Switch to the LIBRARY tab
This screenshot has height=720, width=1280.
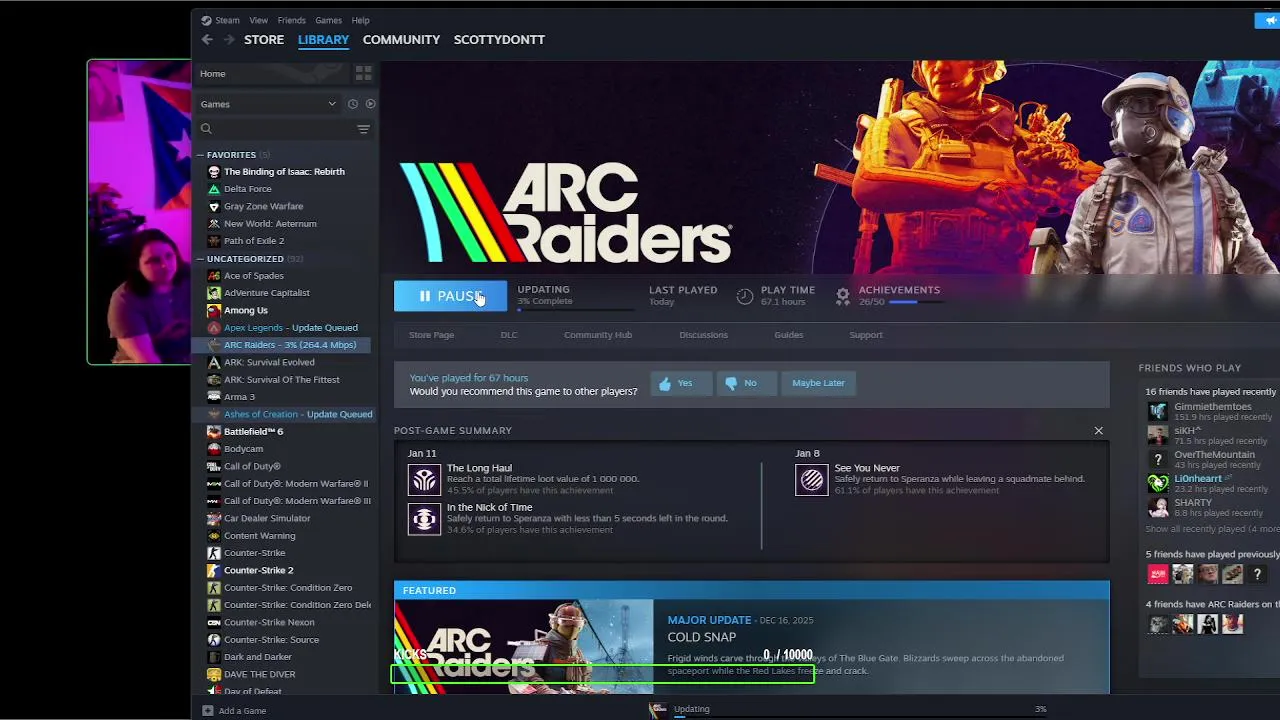pos(323,40)
